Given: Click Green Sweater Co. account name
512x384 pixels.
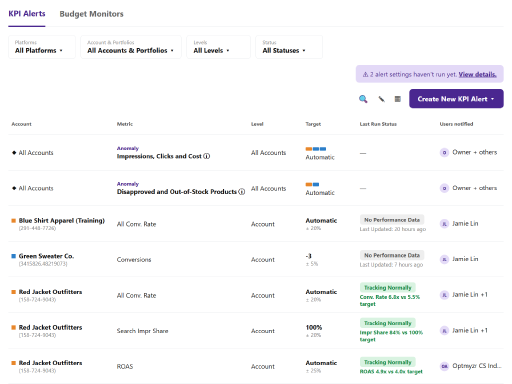Looking at the screenshot, I should click(x=46, y=256).
